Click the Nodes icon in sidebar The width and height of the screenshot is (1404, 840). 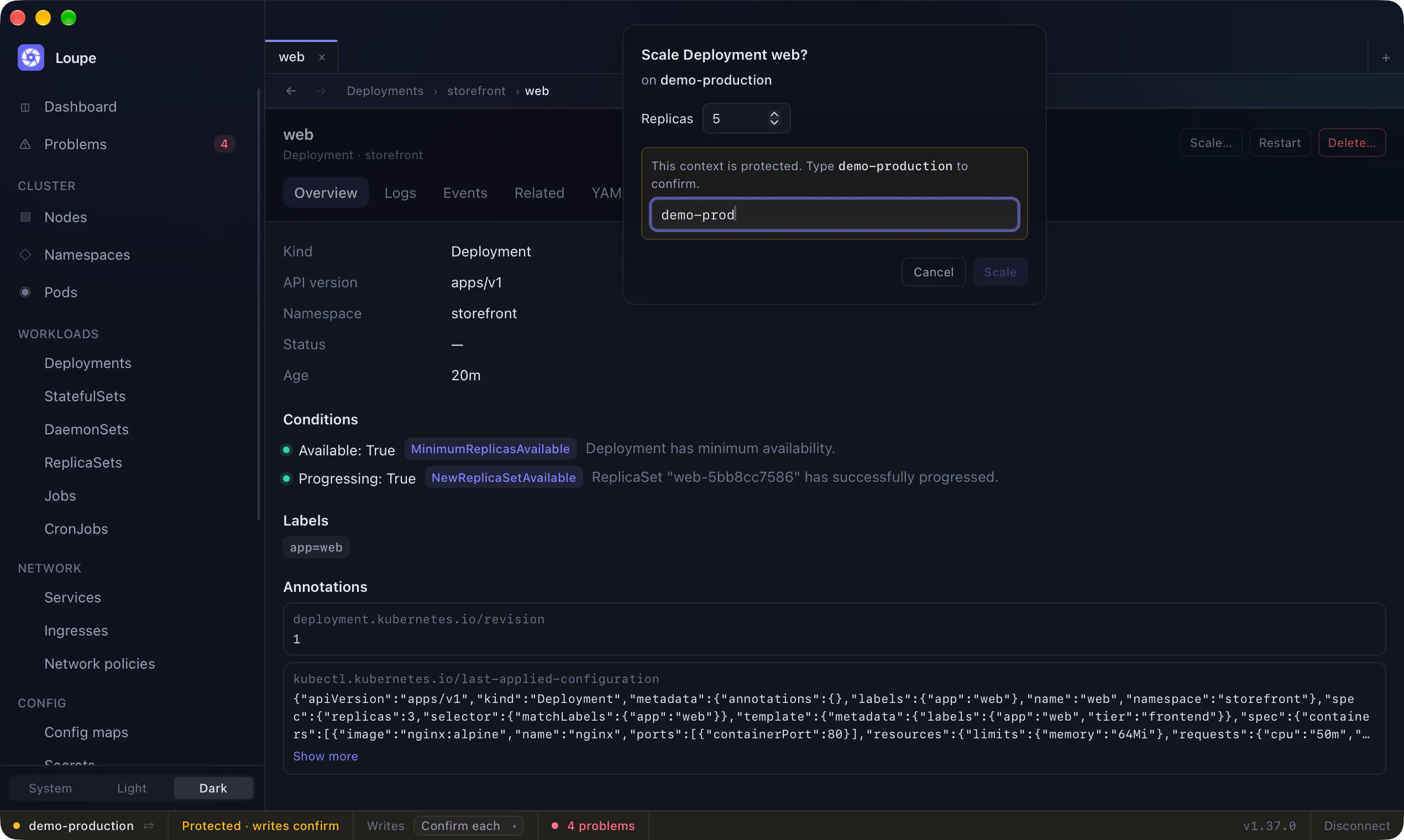coord(25,217)
